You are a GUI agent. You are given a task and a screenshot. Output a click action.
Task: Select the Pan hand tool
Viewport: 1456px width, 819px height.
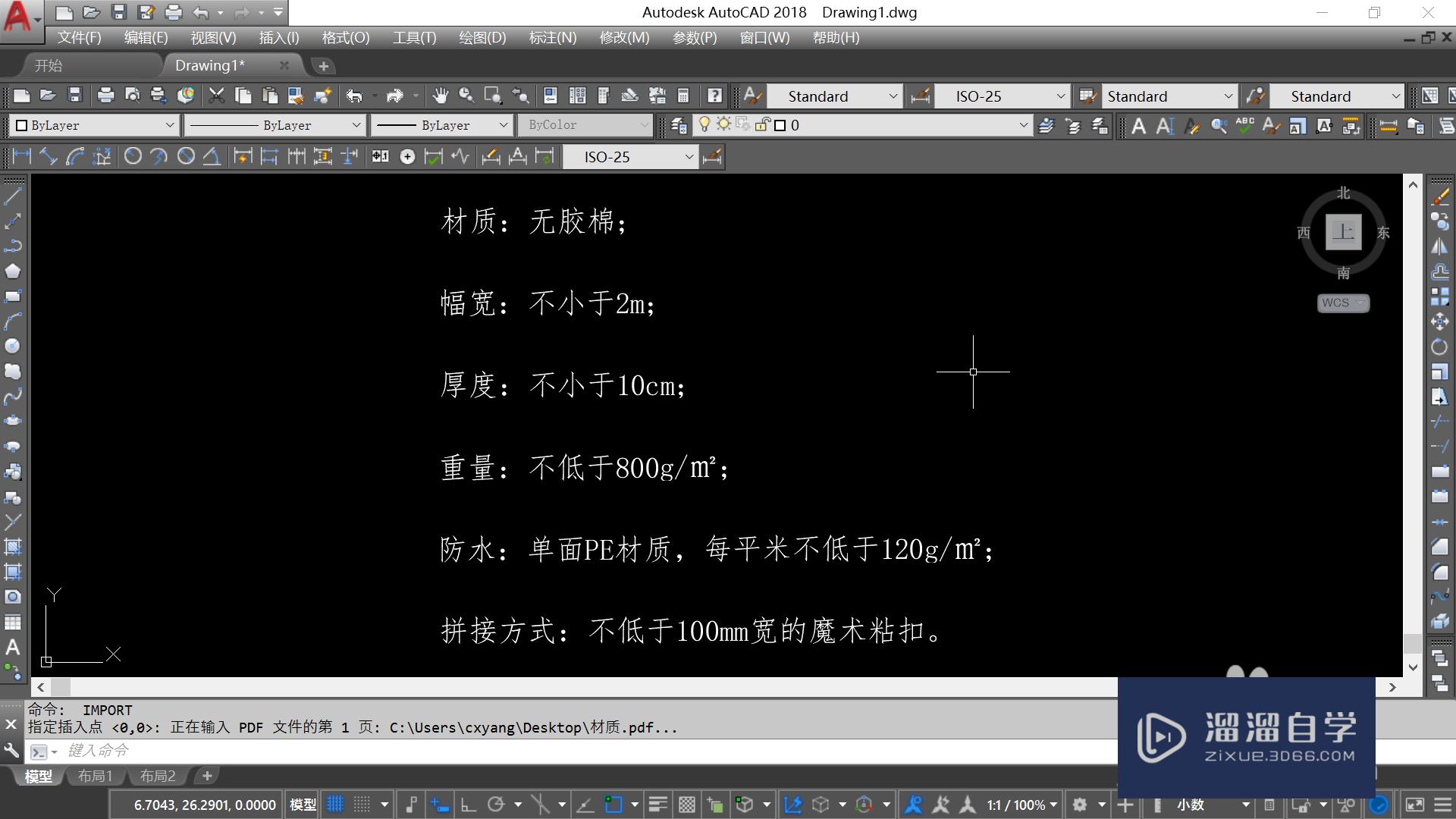click(440, 96)
